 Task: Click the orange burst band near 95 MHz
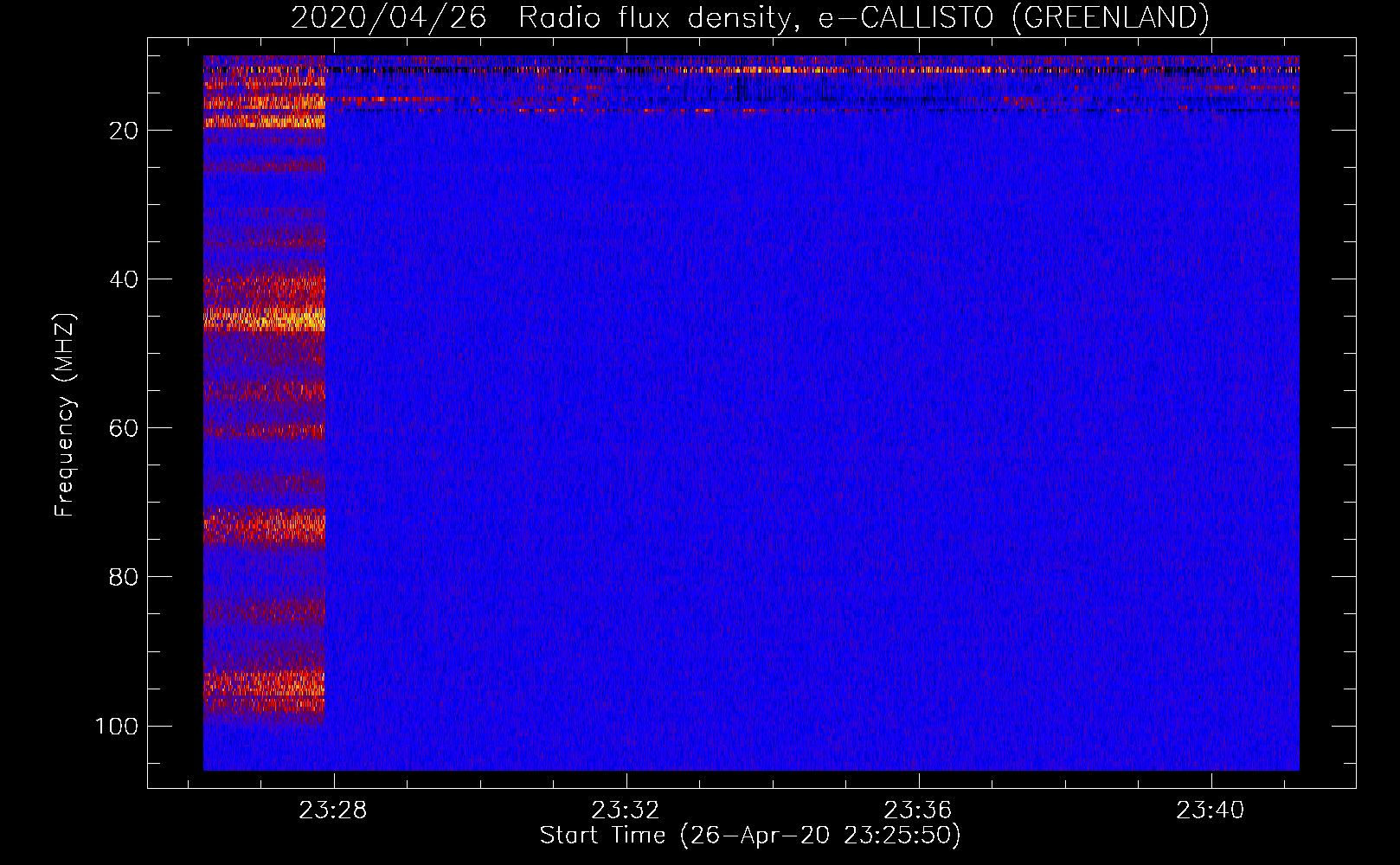click(x=264, y=683)
